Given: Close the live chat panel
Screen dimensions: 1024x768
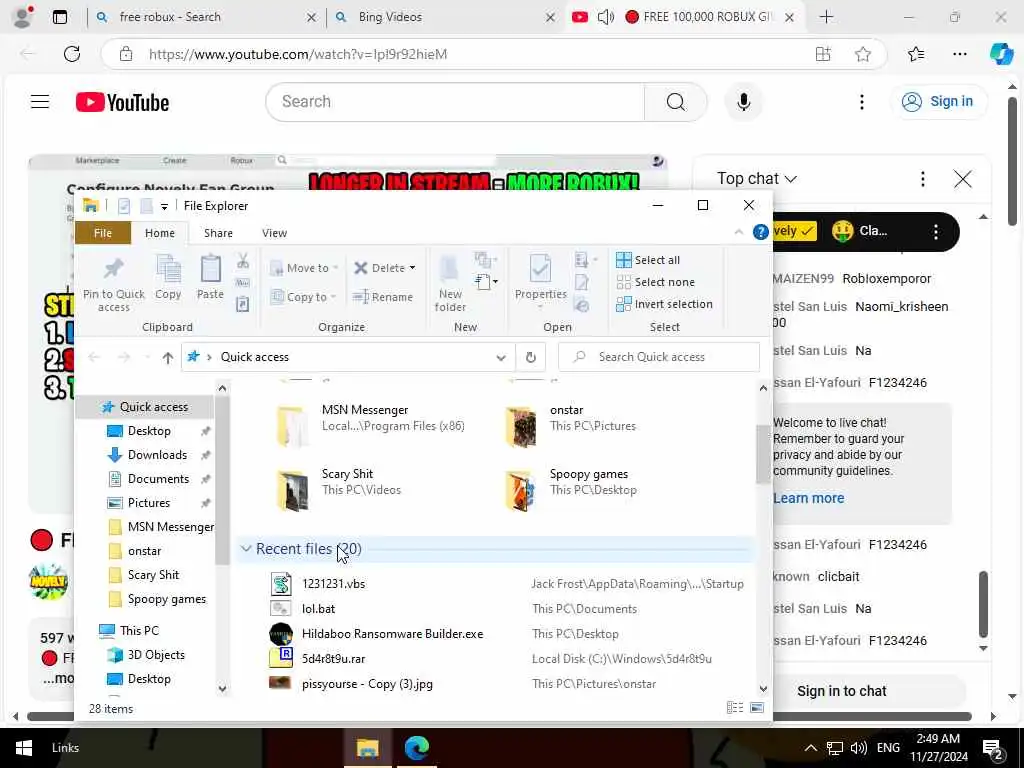Looking at the screenshot, I should point(963,178).
